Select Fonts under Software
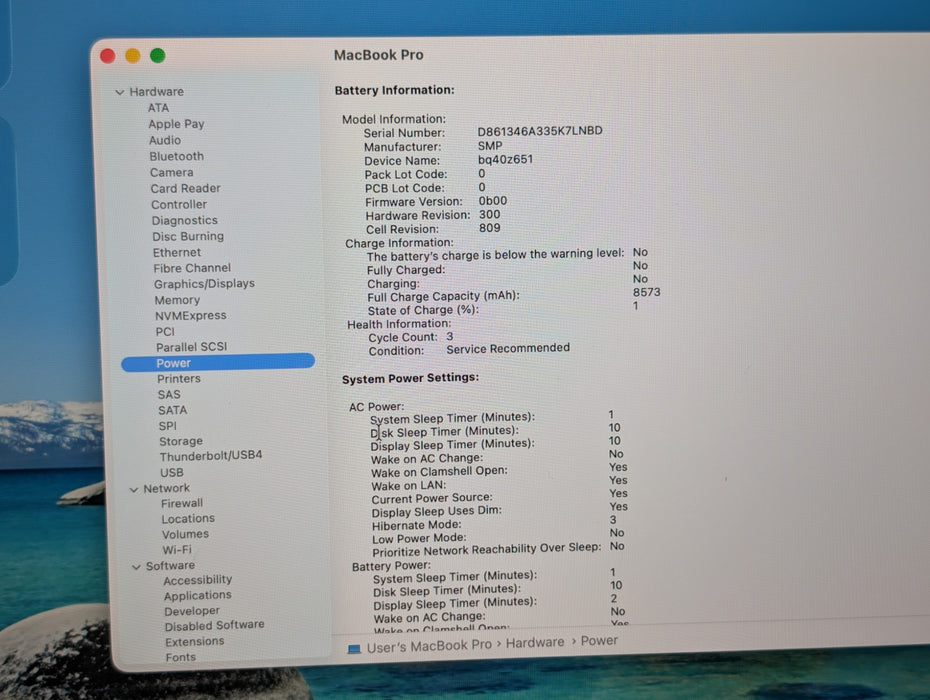The height and width of the screenshot is (700, 930). coord(181,657)
